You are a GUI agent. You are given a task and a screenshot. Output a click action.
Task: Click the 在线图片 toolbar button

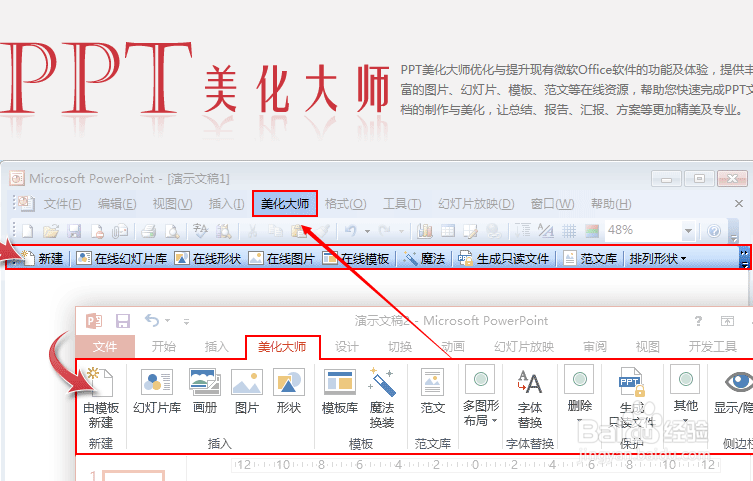pos(282,259)
